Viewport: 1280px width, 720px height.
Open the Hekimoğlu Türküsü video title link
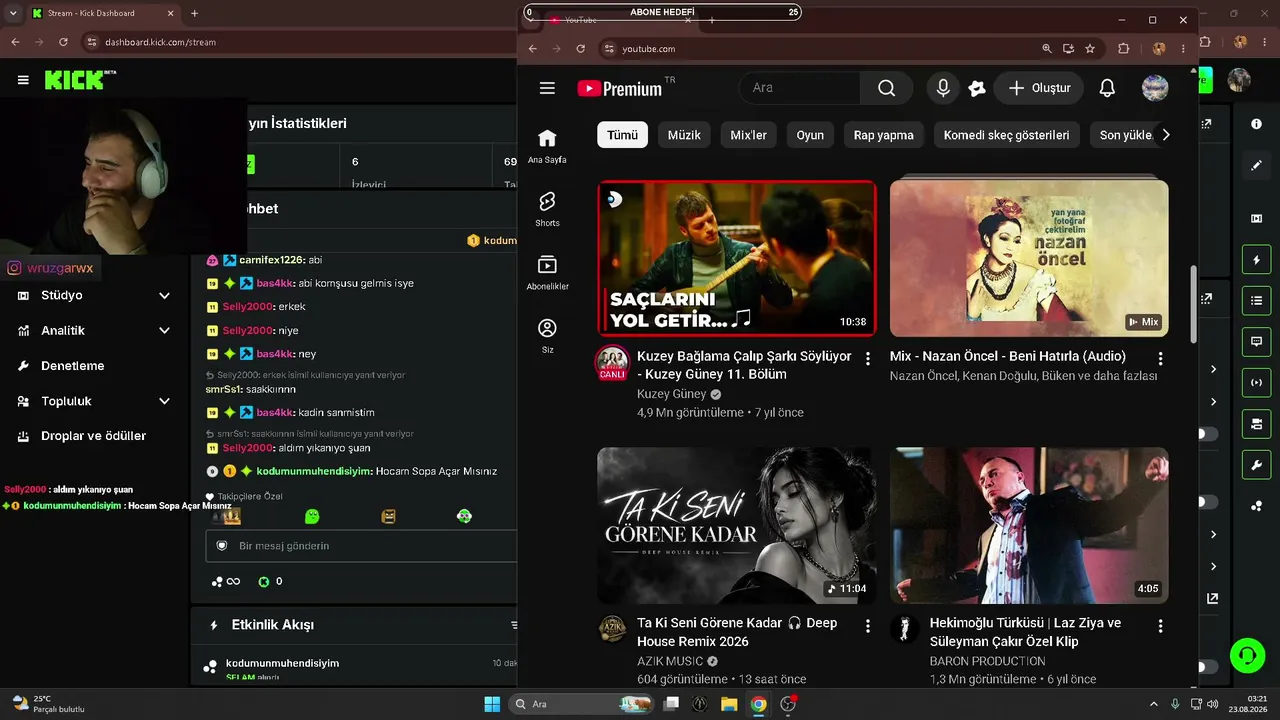click(1025, 632)
